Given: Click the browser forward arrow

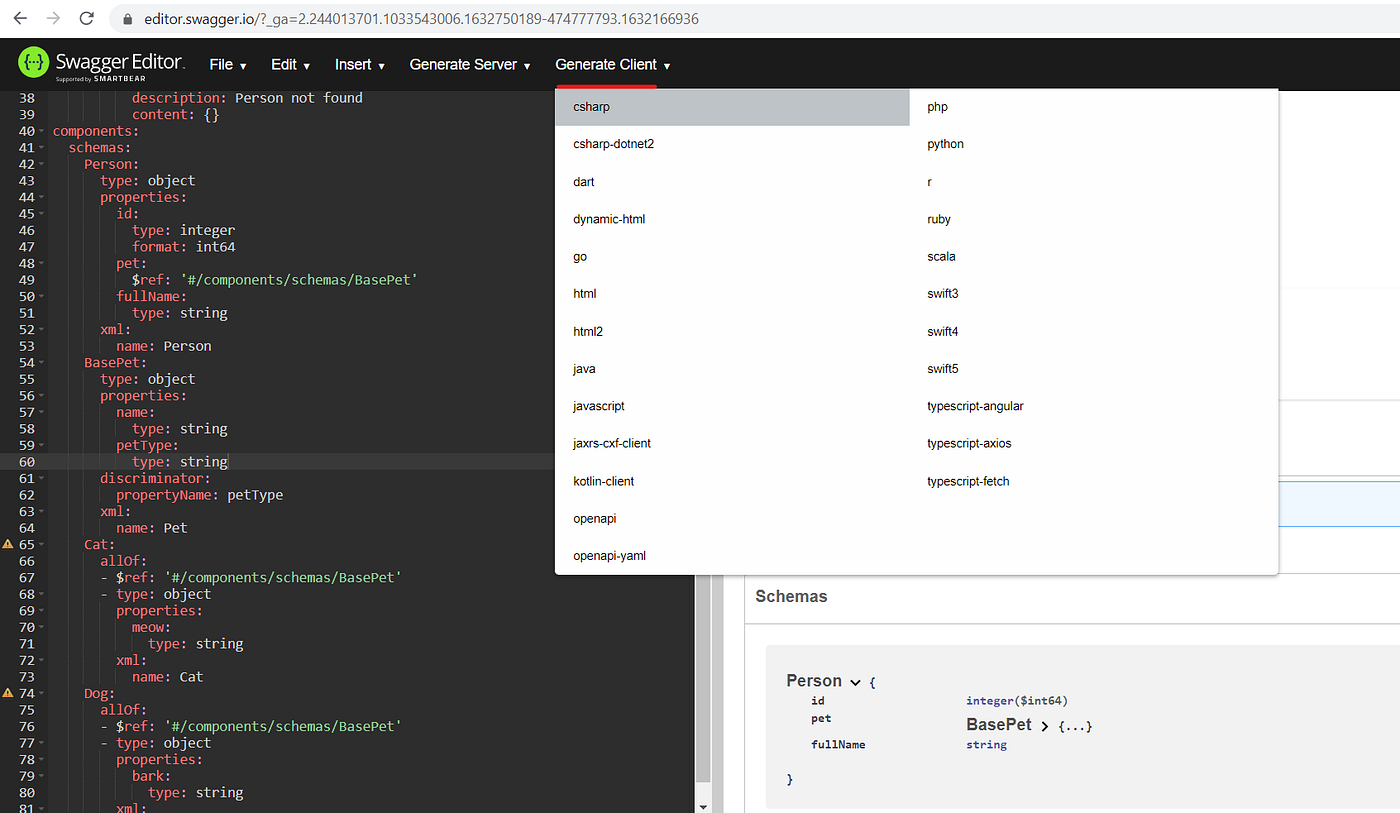Looking at the screenshot, I should click(53, 18).
